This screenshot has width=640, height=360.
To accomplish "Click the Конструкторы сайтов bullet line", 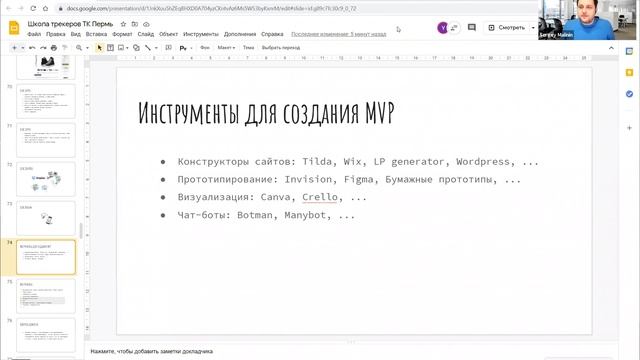I will point(358,162).
